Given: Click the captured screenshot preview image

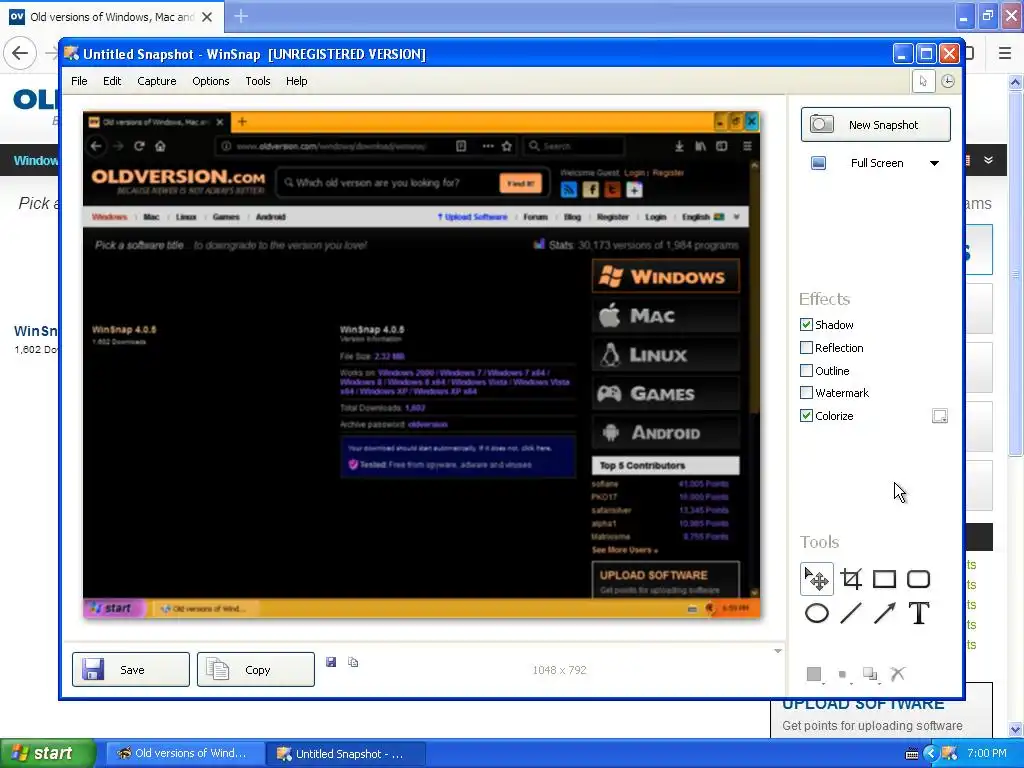Looking at the screenshot, I should pyautogui.click(x=422, y=364).
